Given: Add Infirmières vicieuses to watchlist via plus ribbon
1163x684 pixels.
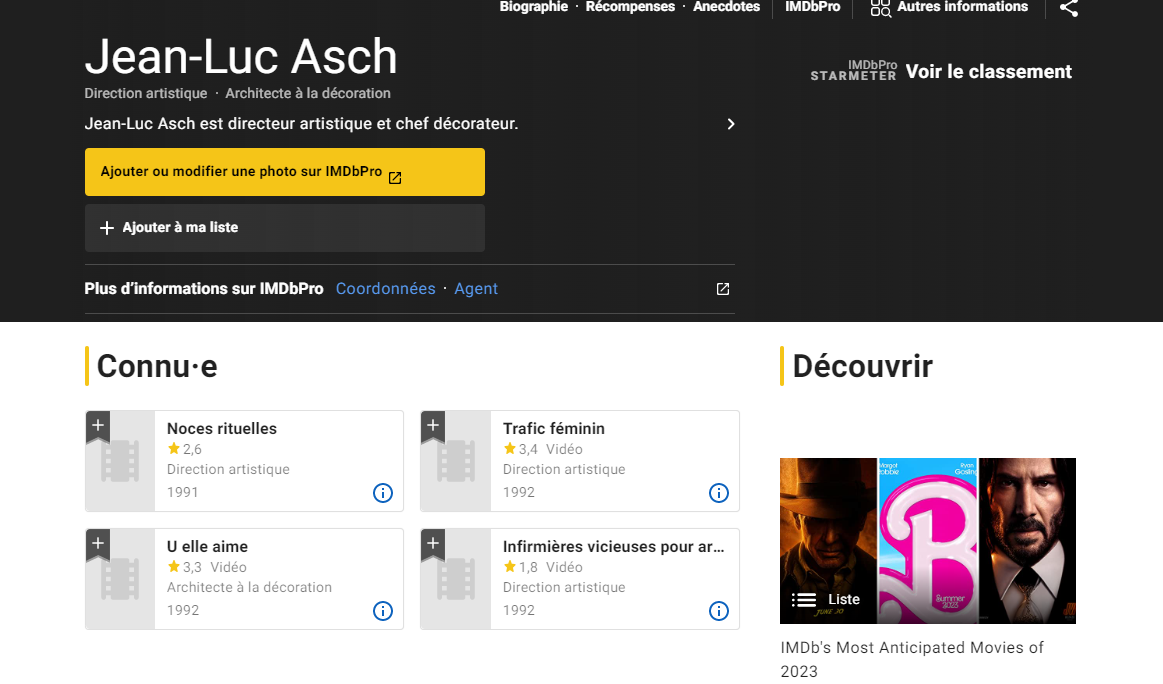Looking at the screenshot, I should tap(433, 545).
